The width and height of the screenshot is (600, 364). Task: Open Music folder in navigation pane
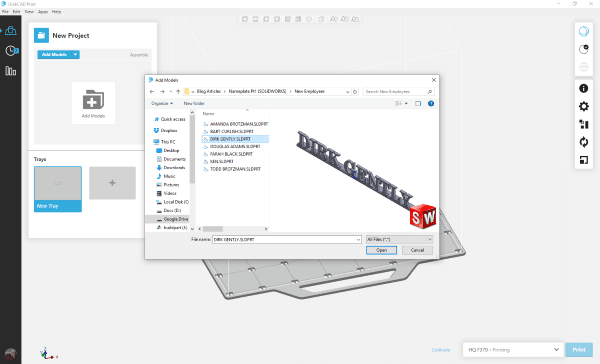pos(166,176)
